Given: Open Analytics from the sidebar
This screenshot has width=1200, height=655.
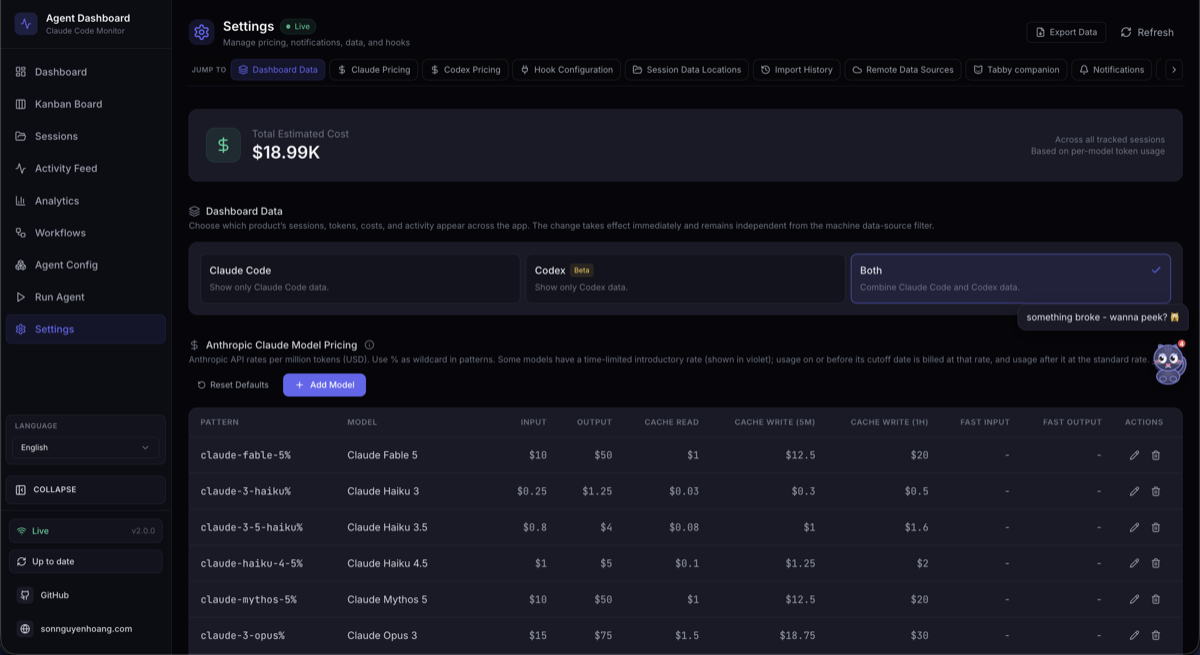Looking at the screenshot, I should 85,201.
